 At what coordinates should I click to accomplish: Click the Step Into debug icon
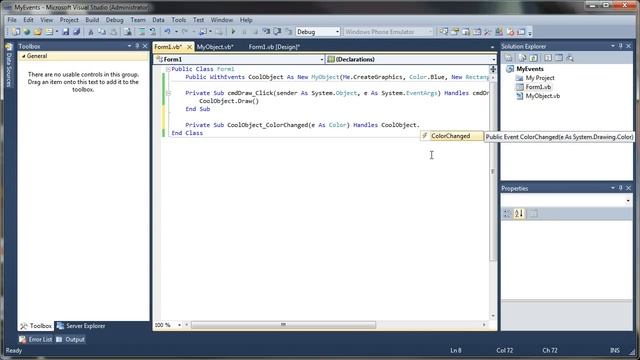266,32
